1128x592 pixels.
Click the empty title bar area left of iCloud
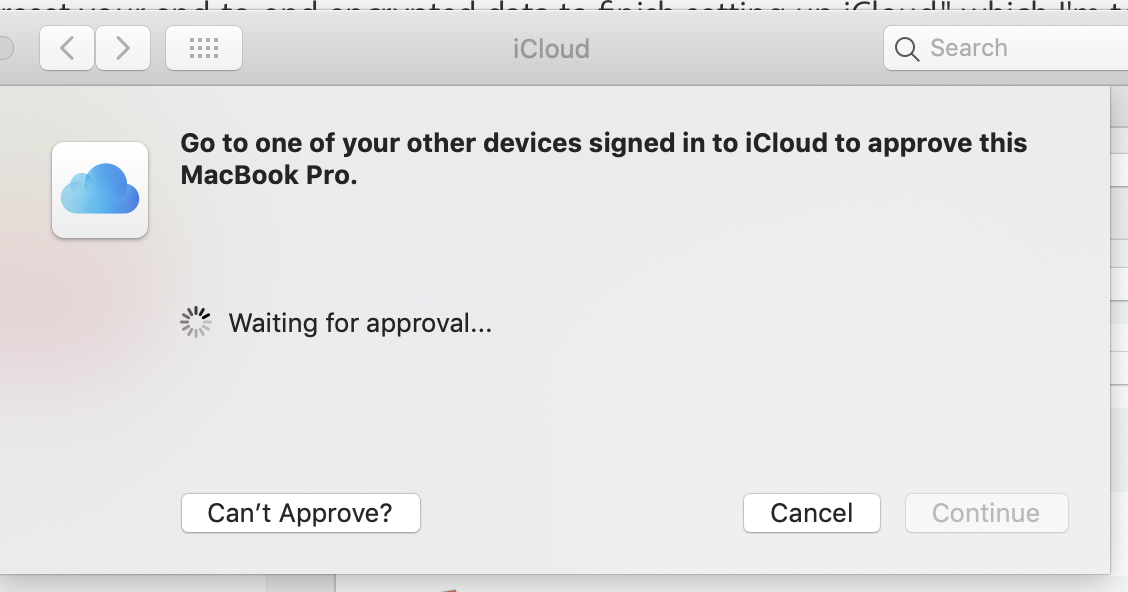380,48
